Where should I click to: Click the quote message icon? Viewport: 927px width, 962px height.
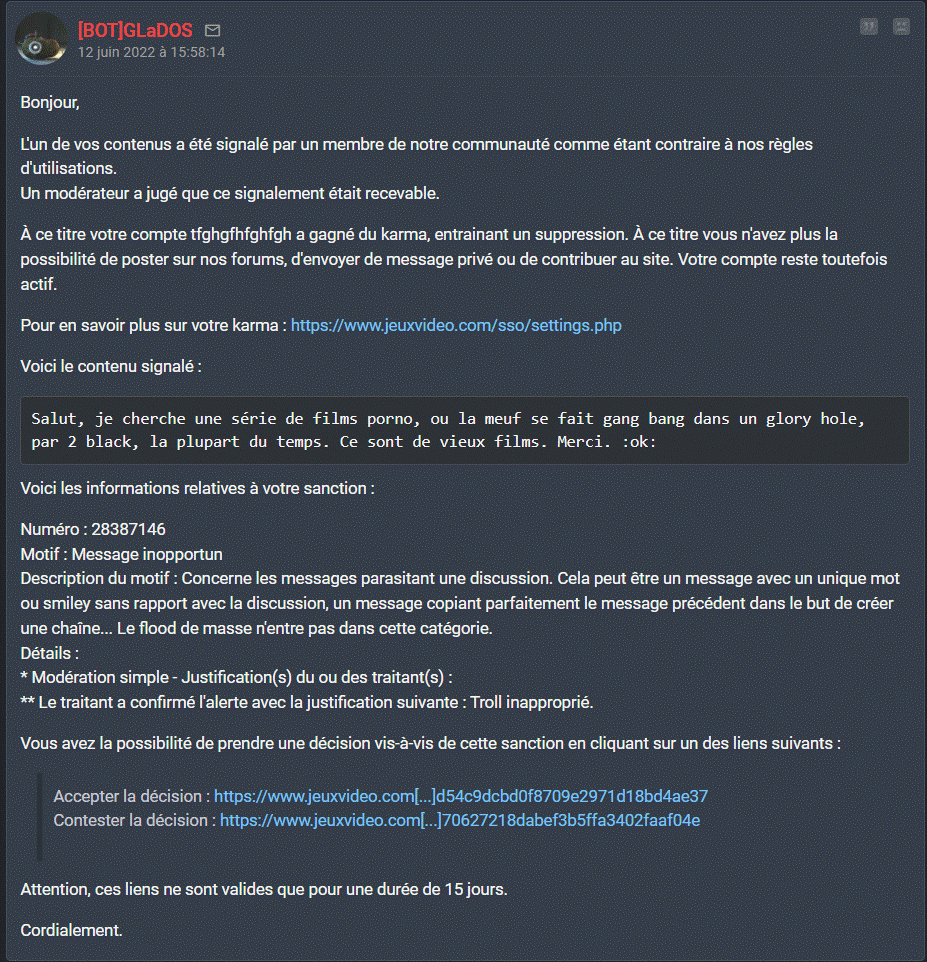(x=868, y=27)
